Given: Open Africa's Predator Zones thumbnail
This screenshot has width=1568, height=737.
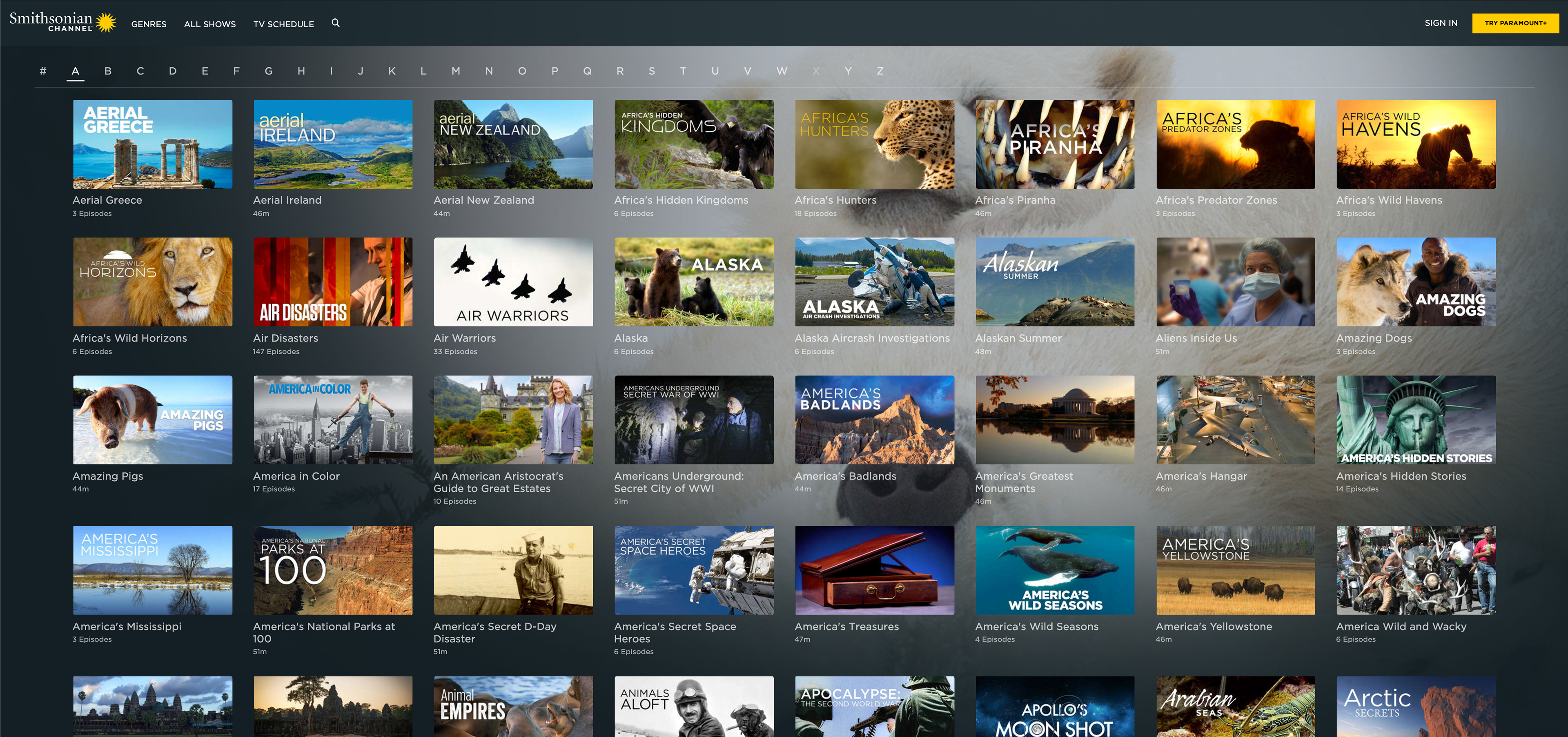Looking at the screenshot, I should (1236, 144).
